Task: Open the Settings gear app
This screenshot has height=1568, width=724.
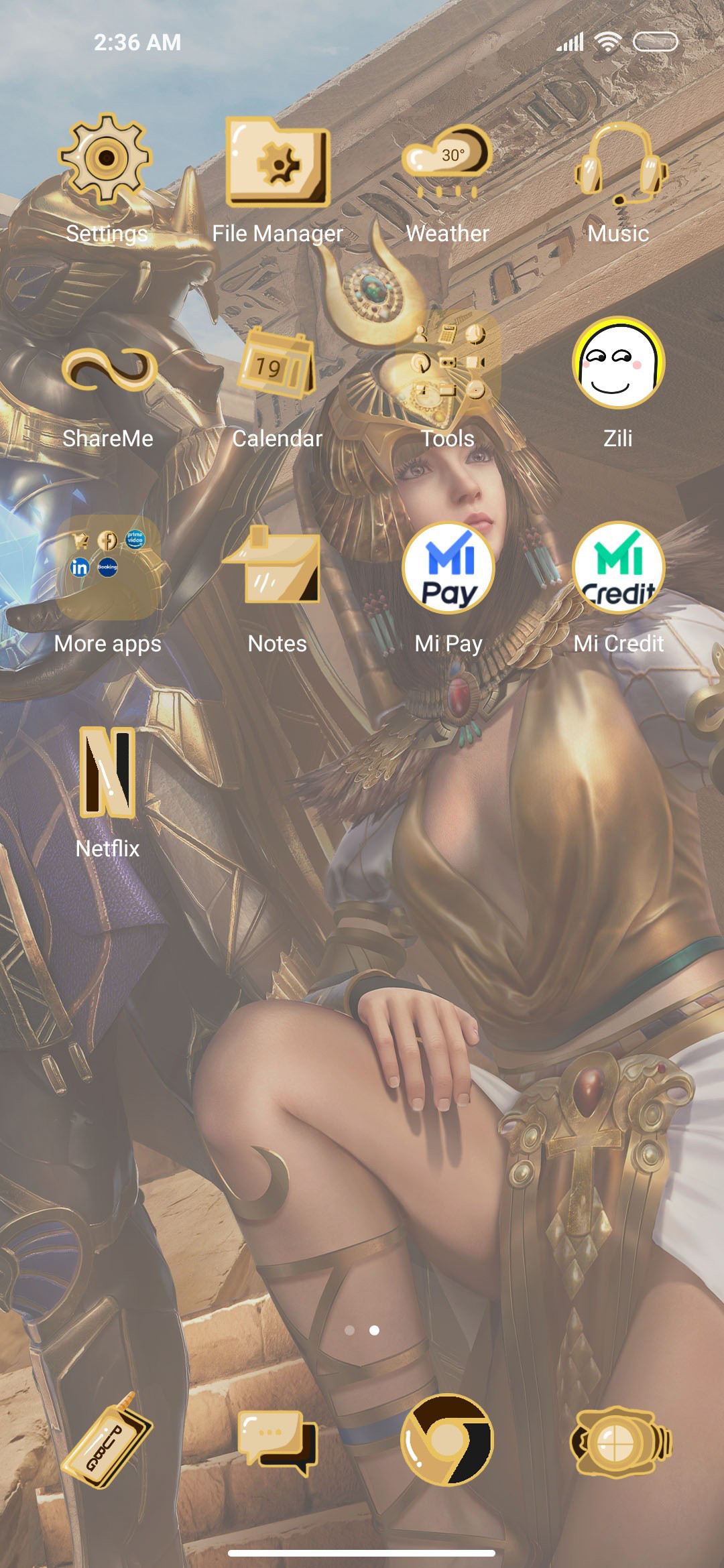Action: (x=107, y=159)
